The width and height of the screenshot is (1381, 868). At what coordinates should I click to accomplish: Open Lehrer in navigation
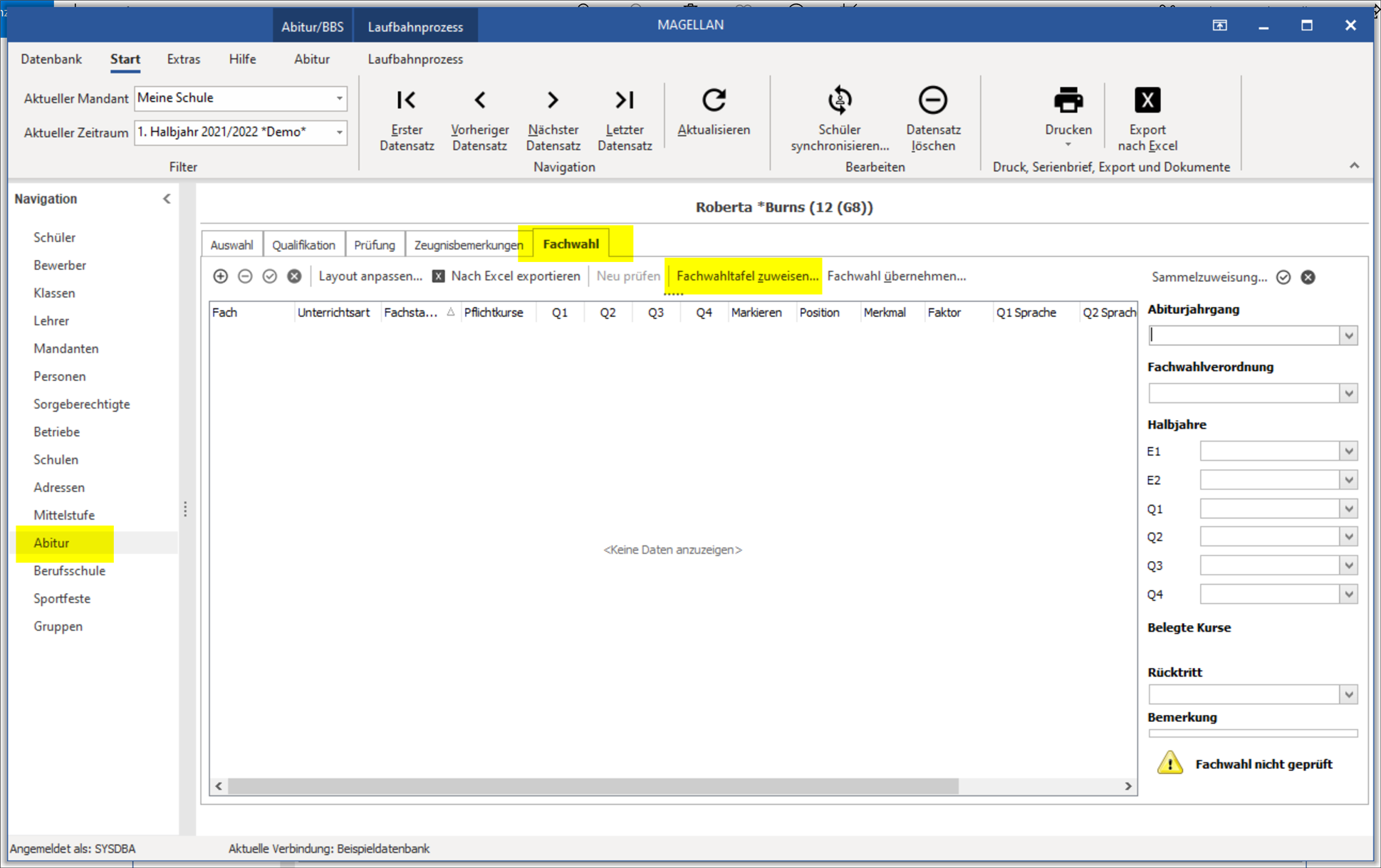[51, 320]
